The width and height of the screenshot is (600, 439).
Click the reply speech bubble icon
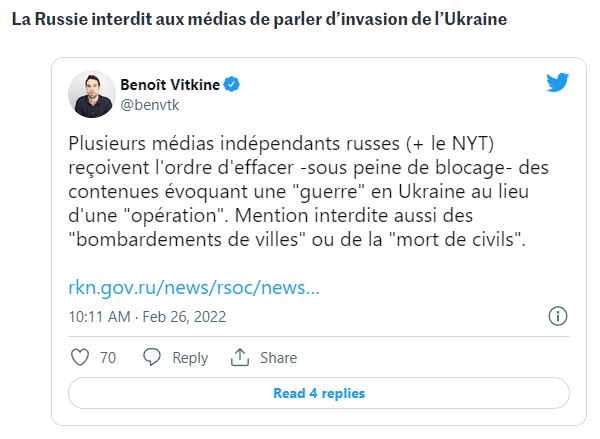click(x=152, y=357)
